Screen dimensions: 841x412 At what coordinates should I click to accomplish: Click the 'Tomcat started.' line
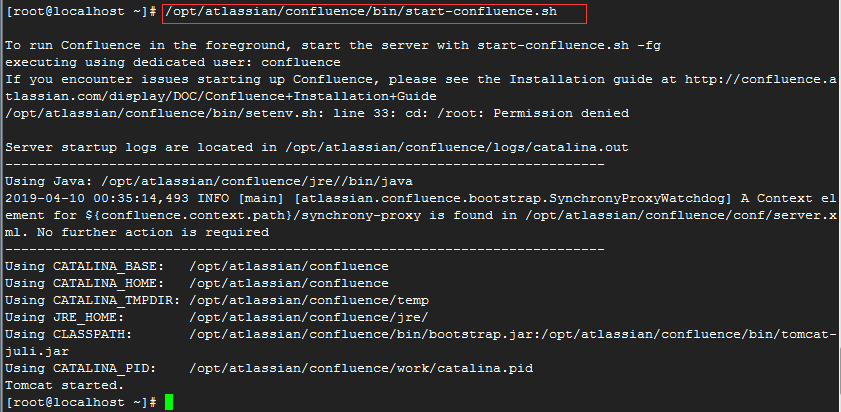(x=65, y=385)
